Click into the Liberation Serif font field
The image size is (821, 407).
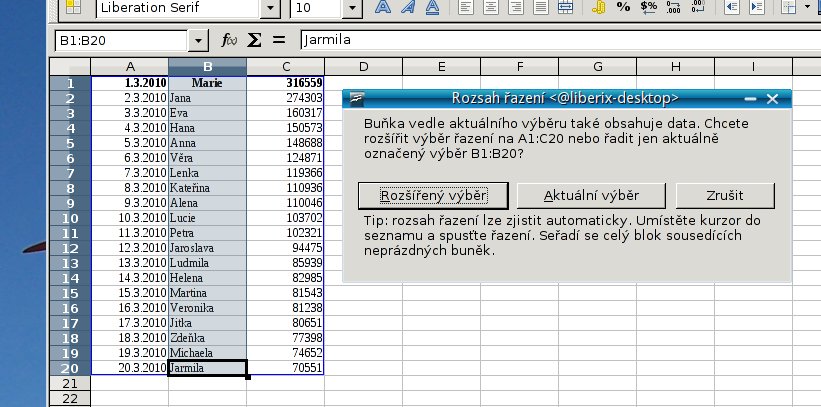[x=178, y=8]
